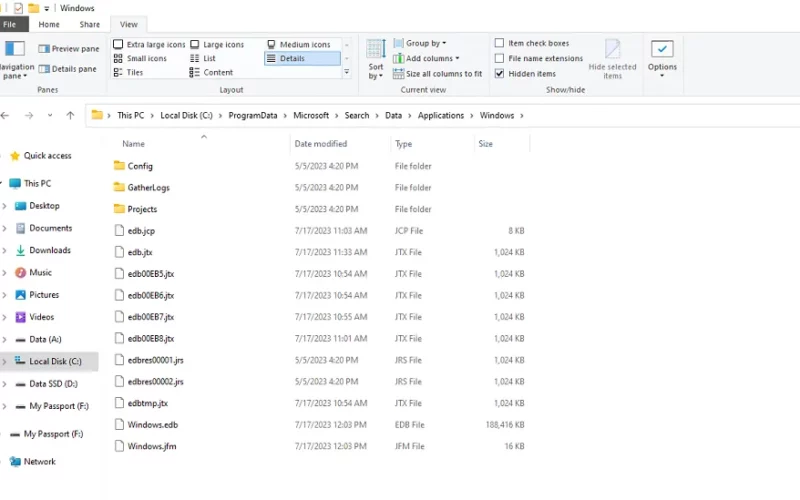Open the Add columns dropdown
800x500 pixels.
(426, 58)
